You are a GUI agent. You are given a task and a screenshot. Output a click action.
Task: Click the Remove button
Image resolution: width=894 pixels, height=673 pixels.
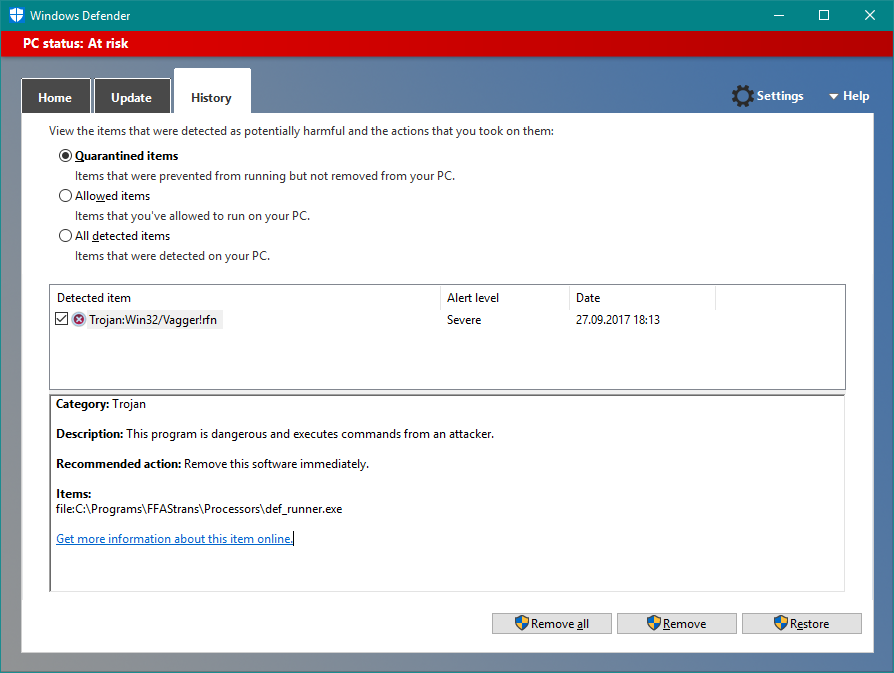[x=677, y=623]
